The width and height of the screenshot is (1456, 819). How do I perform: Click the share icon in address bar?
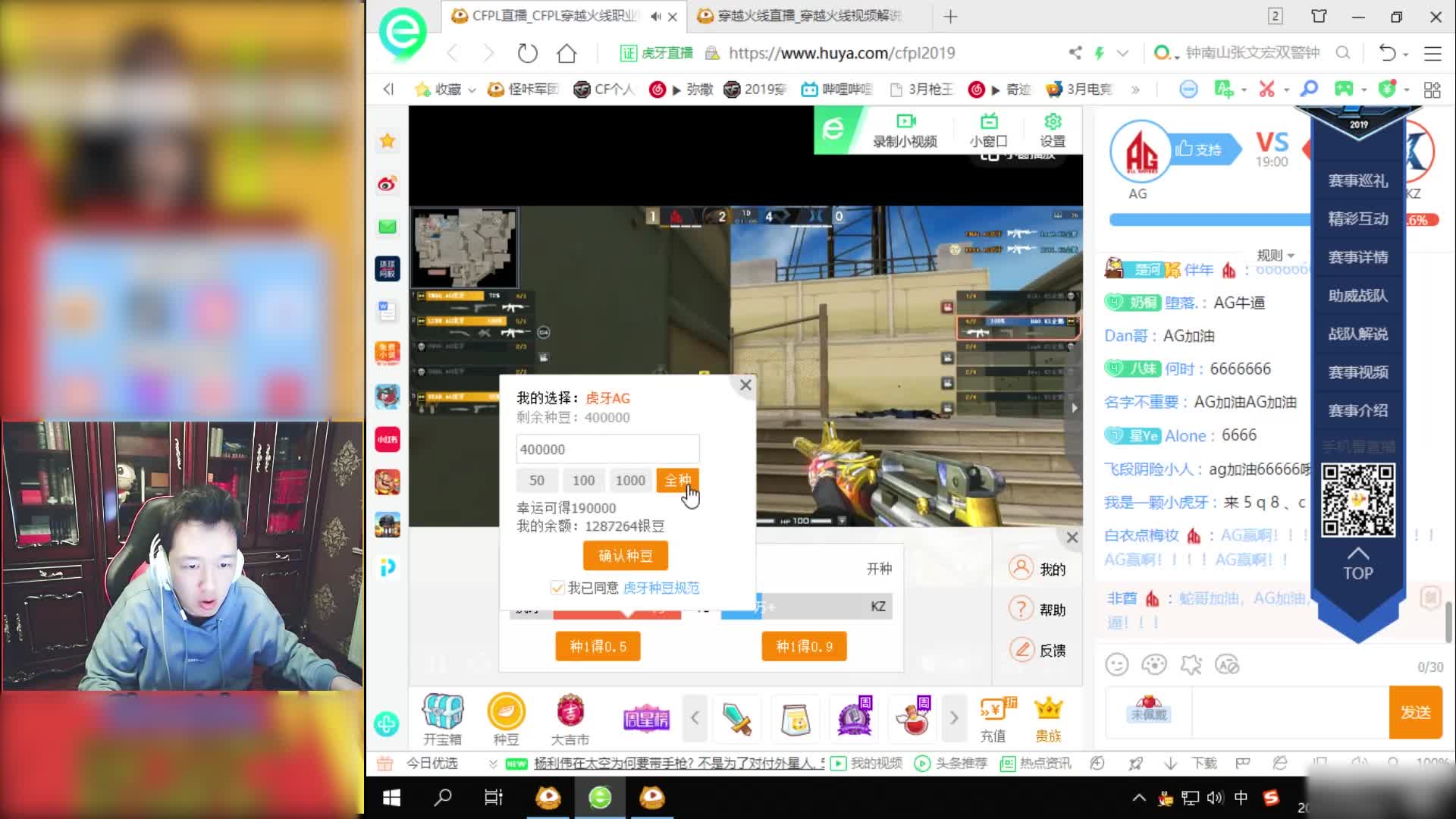pyautogui.click(x=1075, y=53)
